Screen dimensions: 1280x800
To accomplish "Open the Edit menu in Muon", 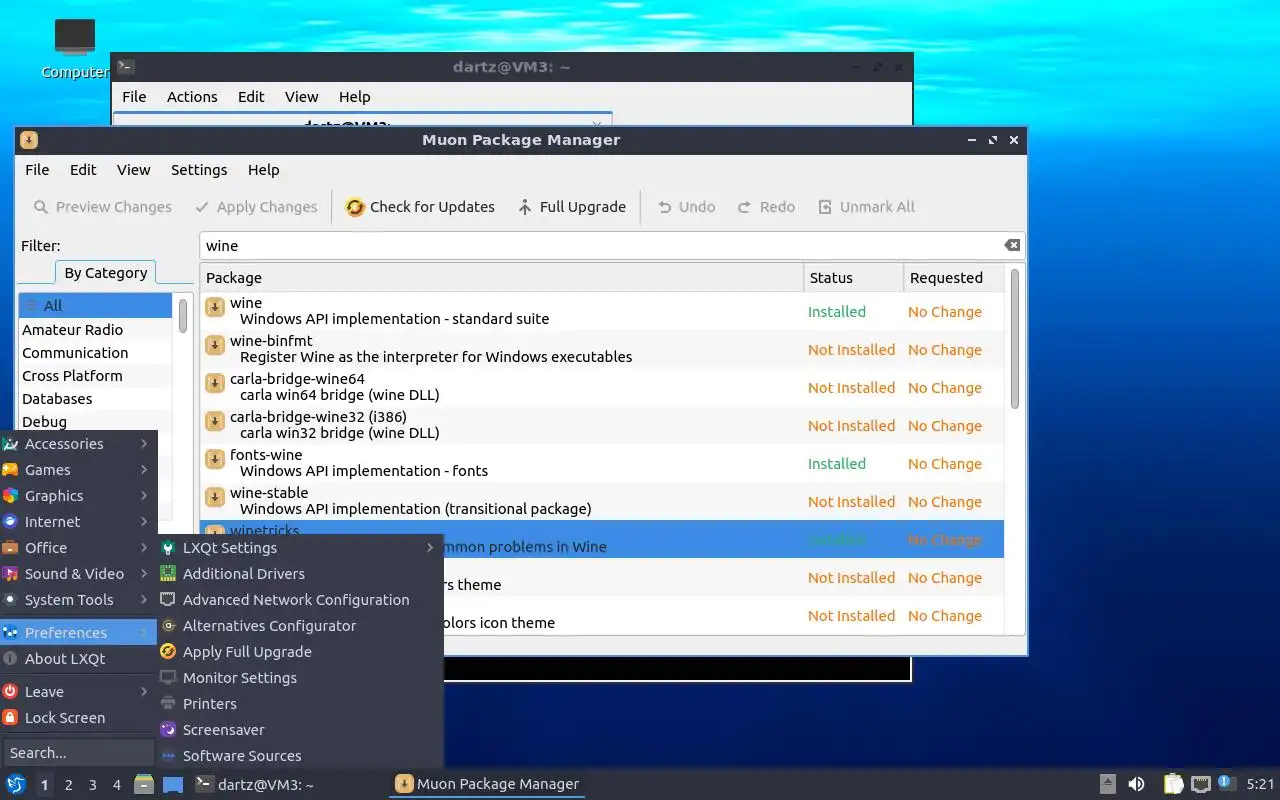I will pos(83,170).
